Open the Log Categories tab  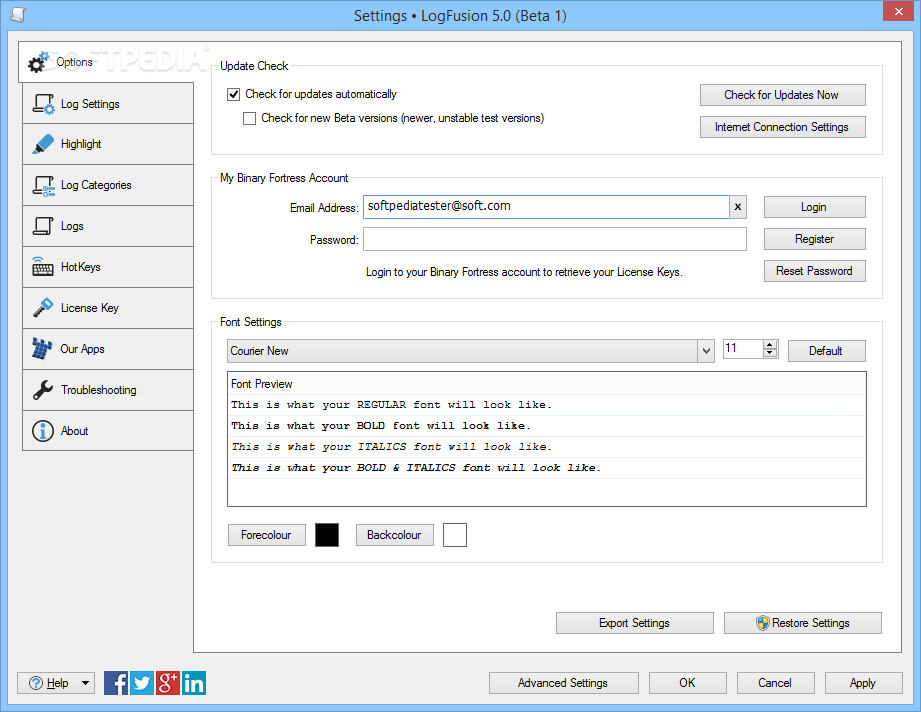[x=108, y=186]
